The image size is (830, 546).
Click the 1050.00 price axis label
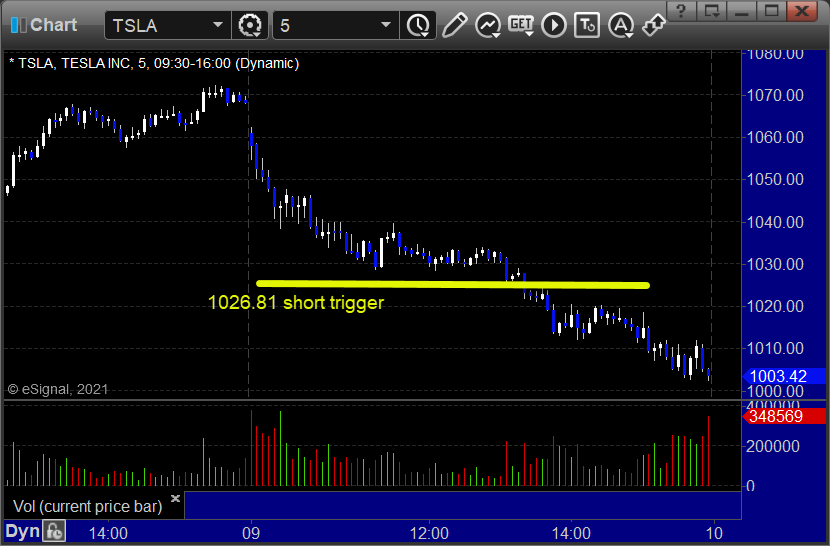[x=775, y=180]
